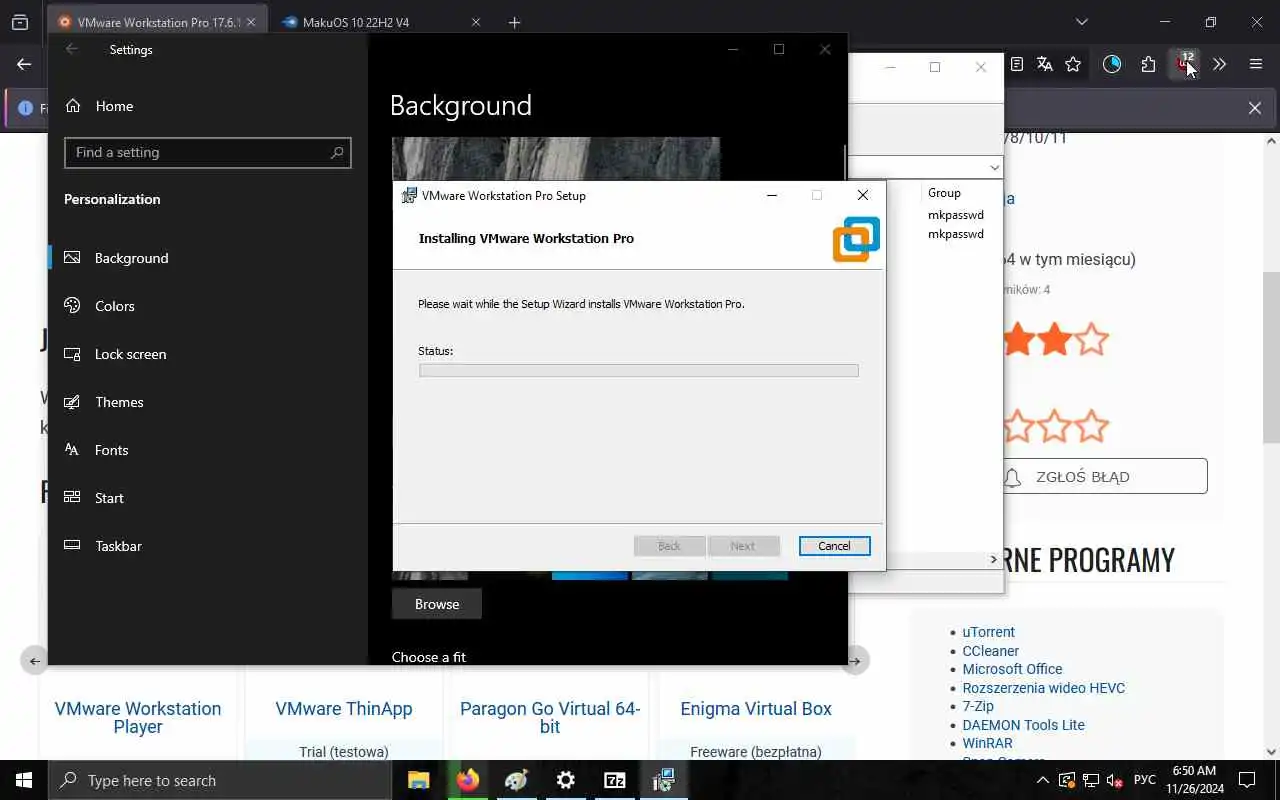This screenshot has width=1280, height=800.
Task: Select Colors in Personalization sidebar
Action: pos(114,306)
